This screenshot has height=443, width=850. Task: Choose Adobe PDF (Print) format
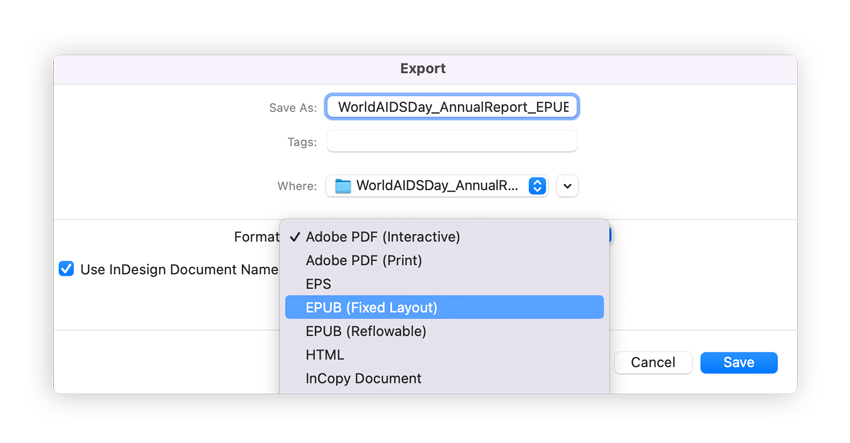[x=444, y=260]
